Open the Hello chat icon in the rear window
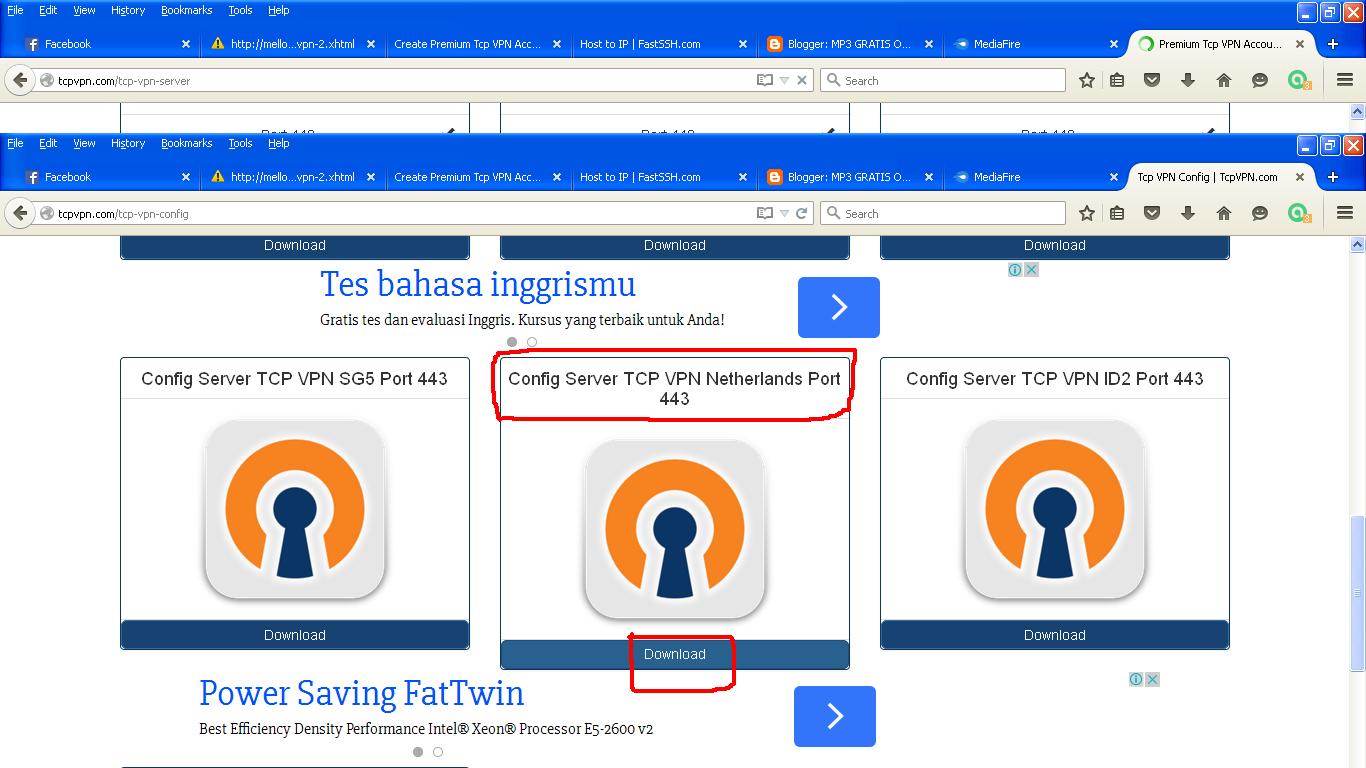 tap(1260, 80)
